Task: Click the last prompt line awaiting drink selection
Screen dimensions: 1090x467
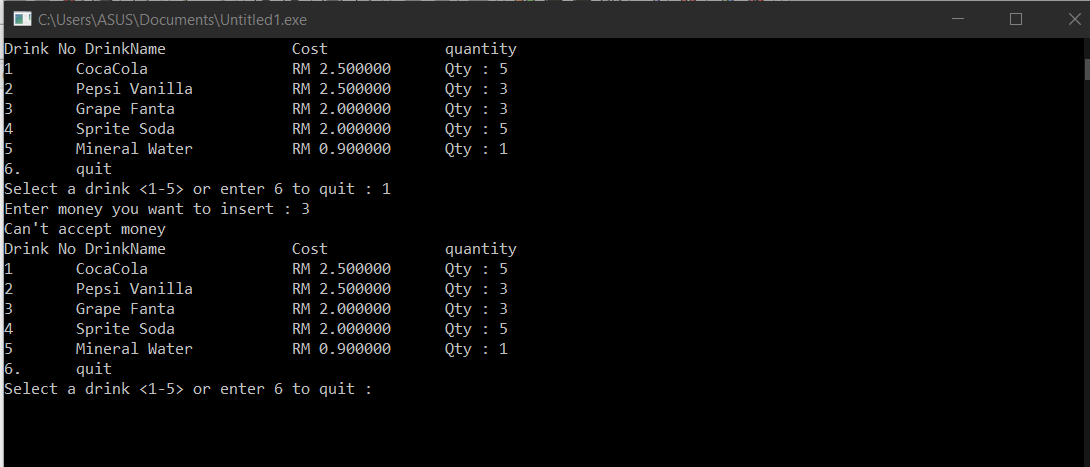Action: click(x=188, y=388)
